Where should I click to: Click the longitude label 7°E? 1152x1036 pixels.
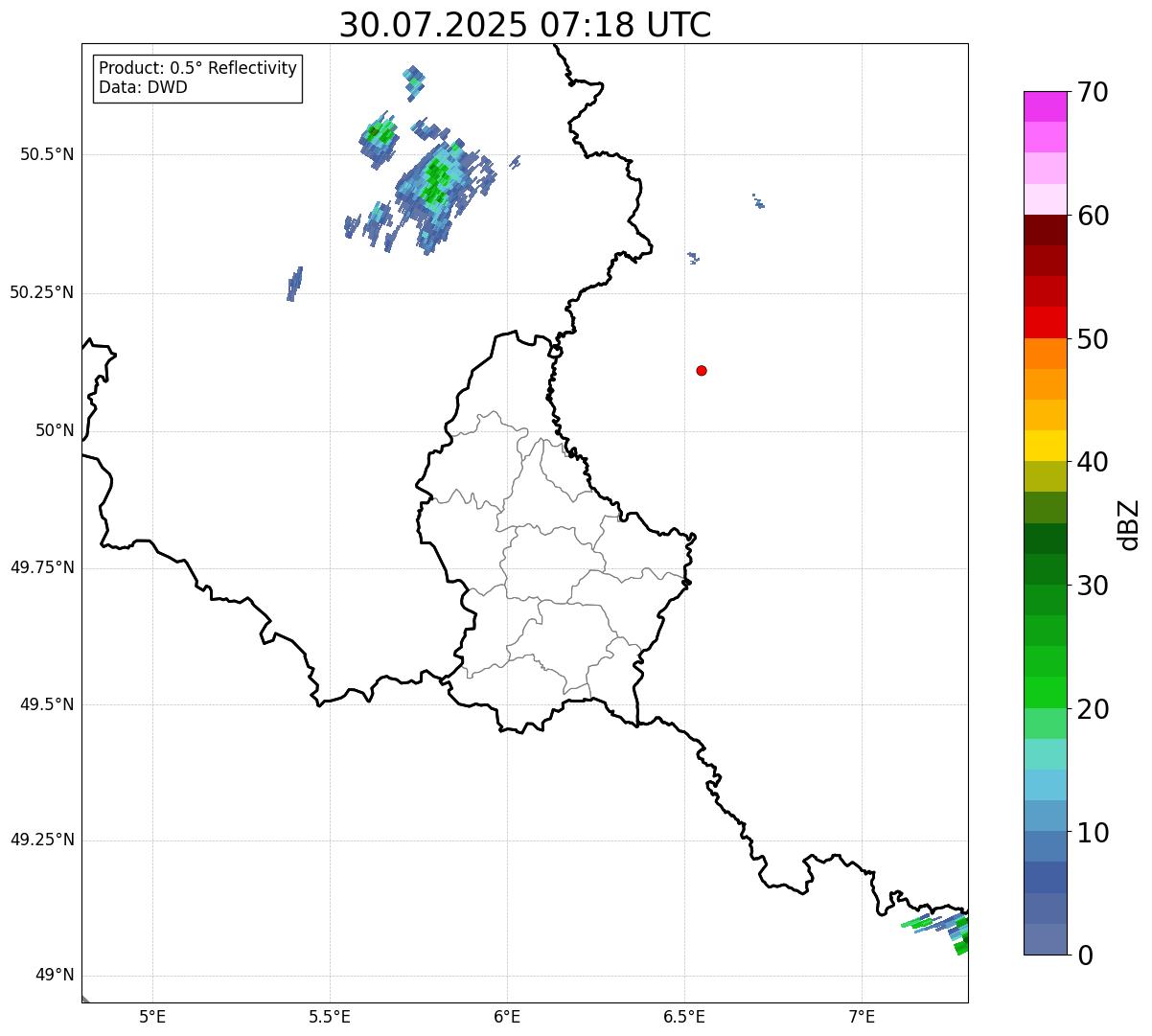point(862,1017)
